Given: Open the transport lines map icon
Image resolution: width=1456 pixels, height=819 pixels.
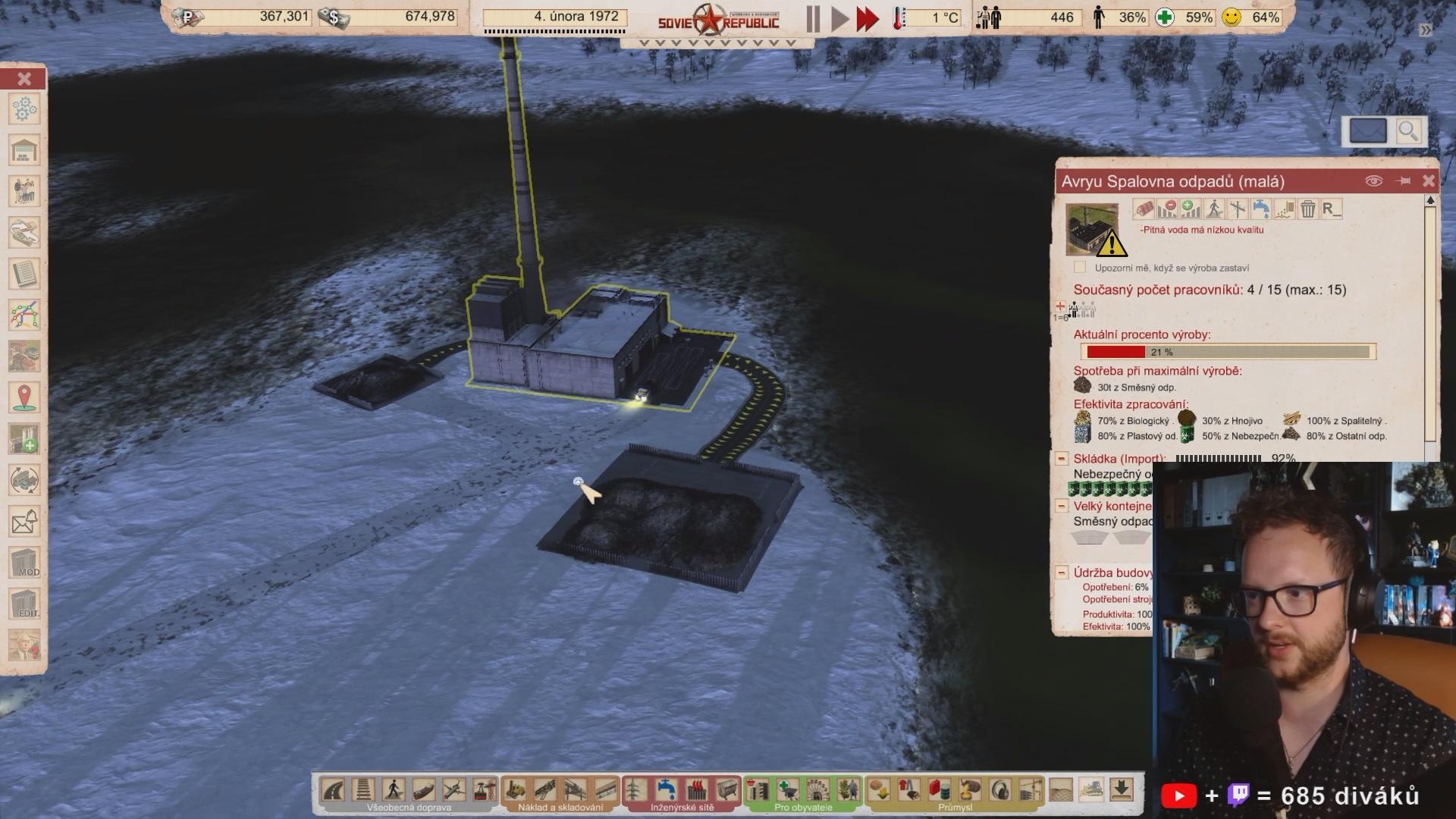Looking at the screenshot, I should [24, 315].
